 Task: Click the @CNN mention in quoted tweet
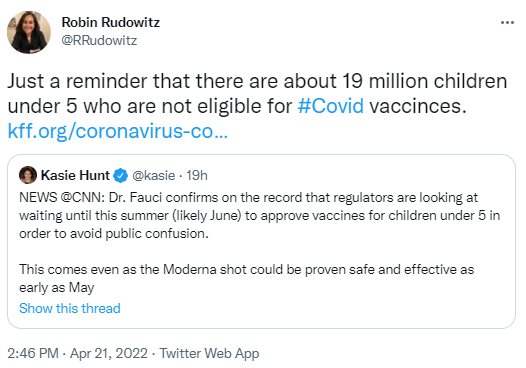tap(83, 198)
